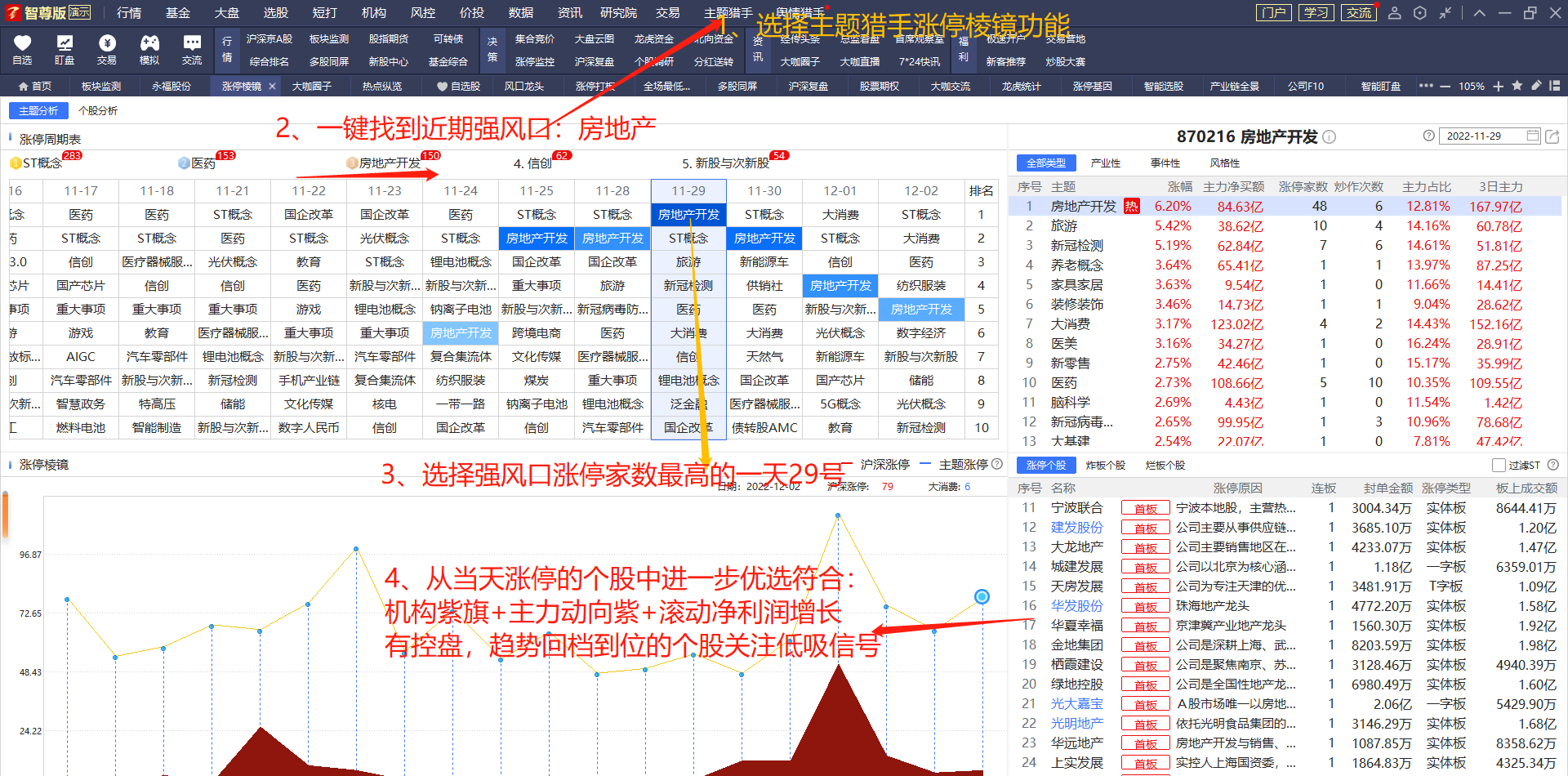Click 涨停监控 in the 决策 group
The image size is (1568, 776).
535,62
